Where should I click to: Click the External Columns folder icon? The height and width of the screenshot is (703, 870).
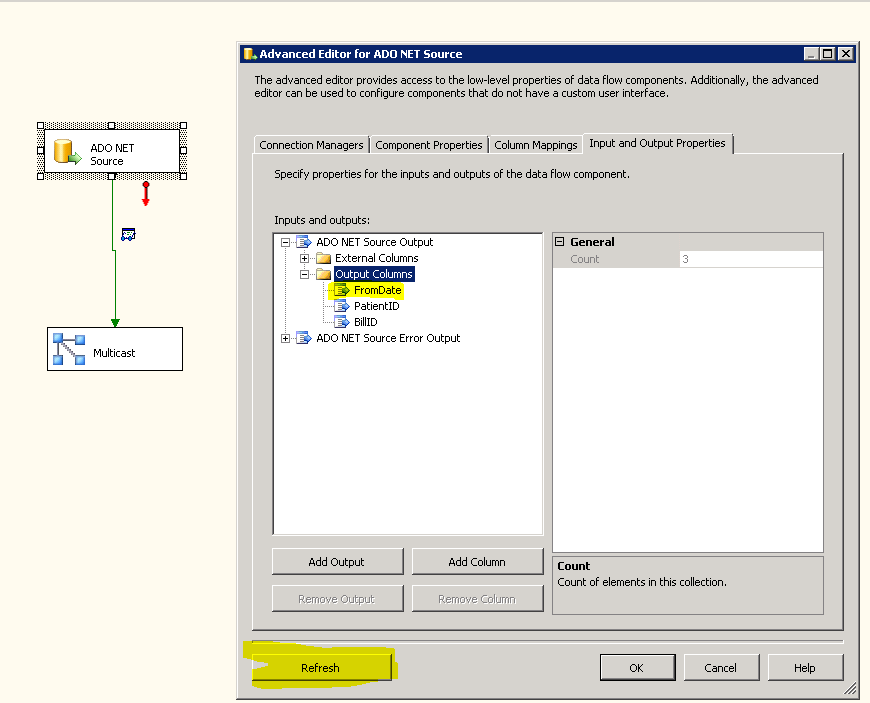coord(323,258)
